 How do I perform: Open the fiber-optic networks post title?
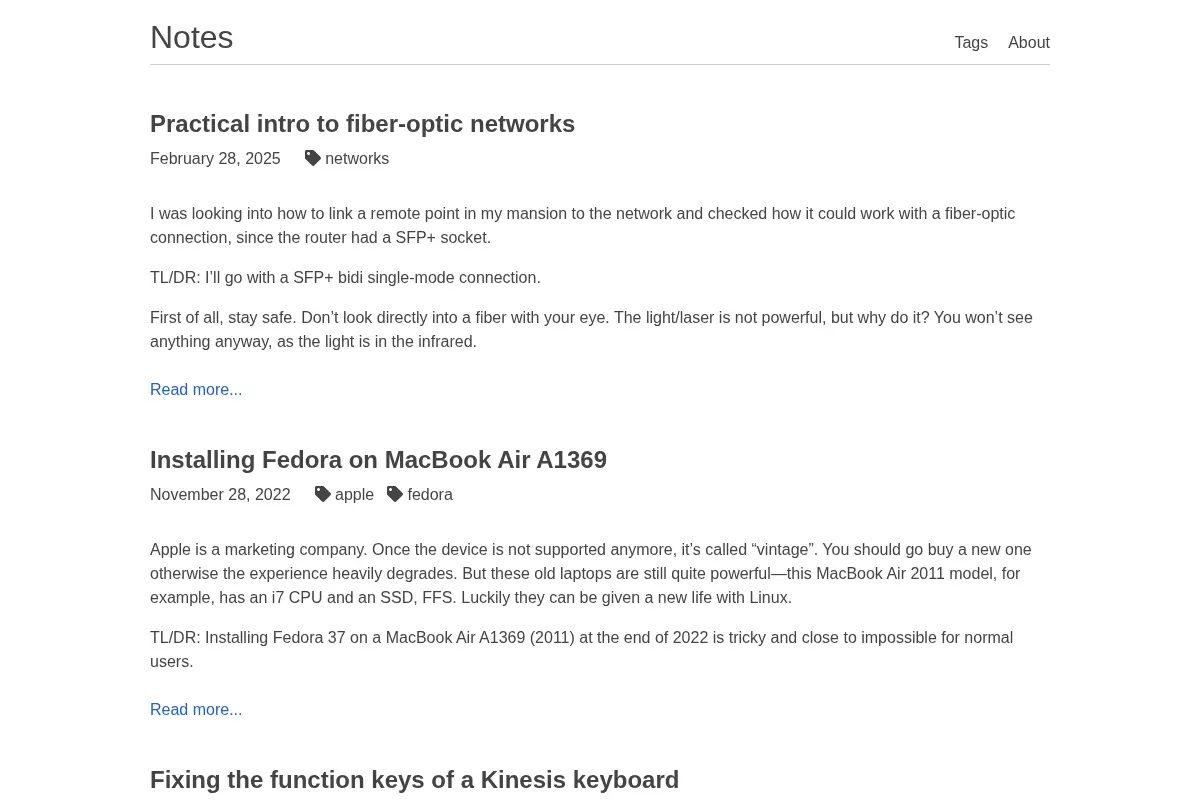click(x=362, y=124)
